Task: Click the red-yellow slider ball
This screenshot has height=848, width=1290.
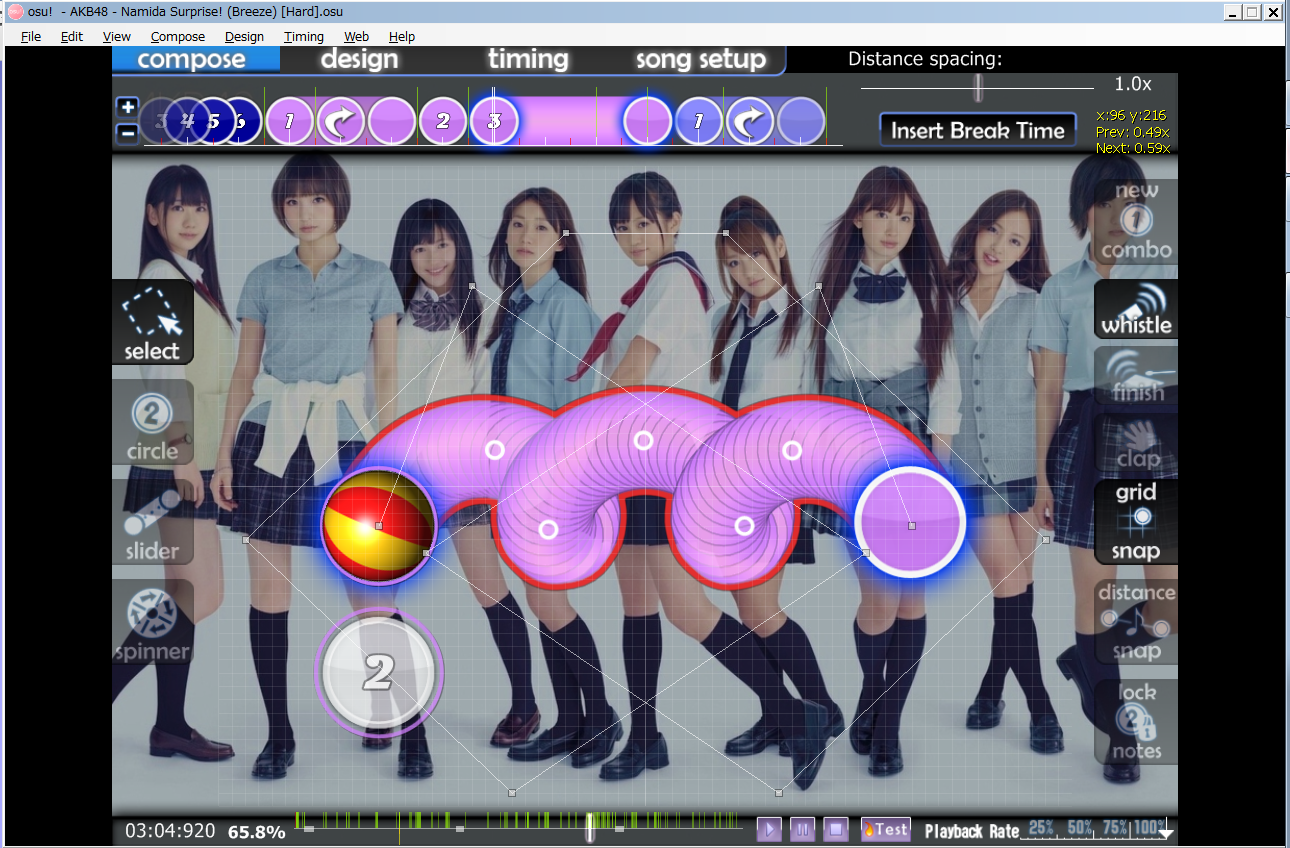Action: click(378, 525)
